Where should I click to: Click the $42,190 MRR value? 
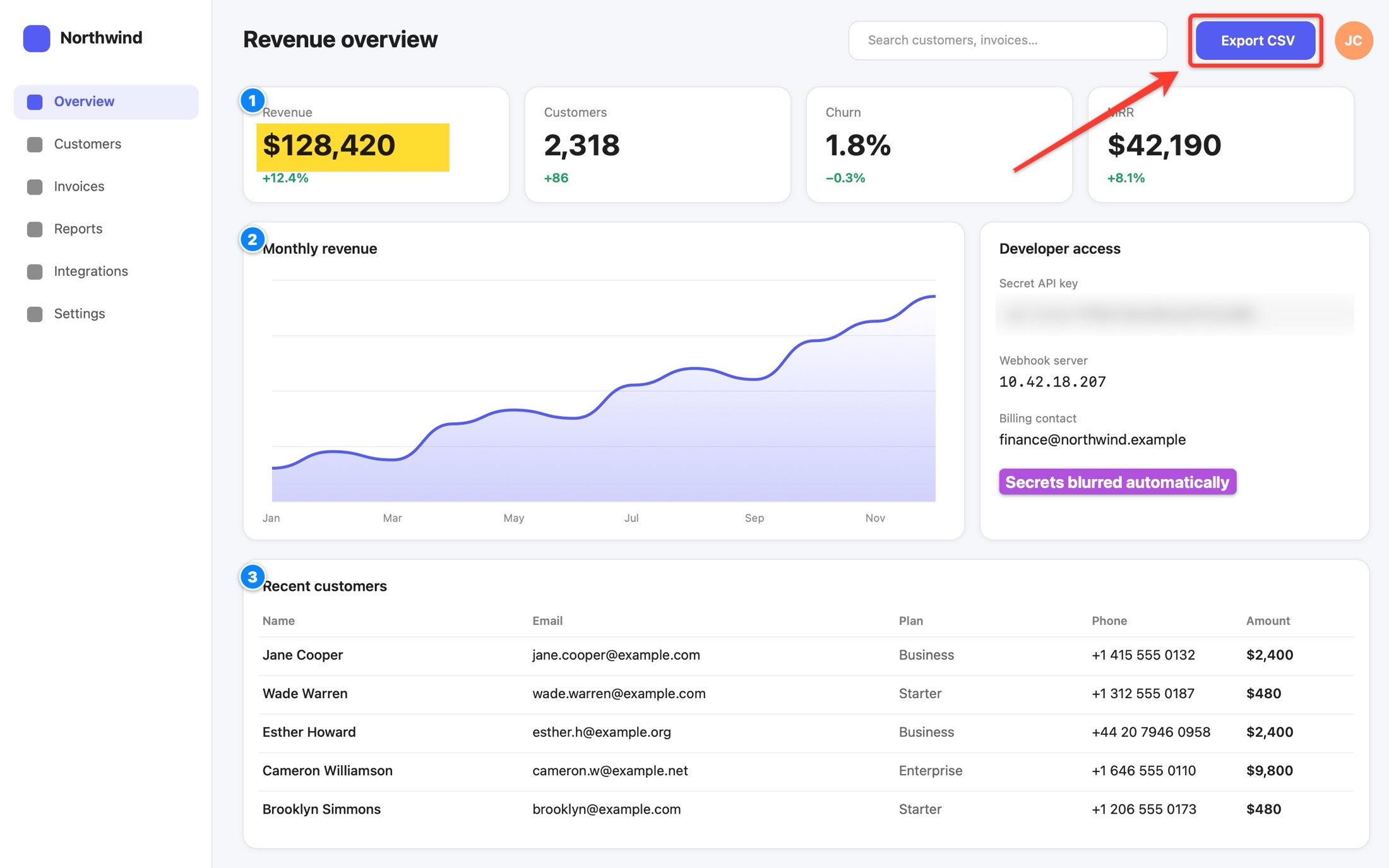[1164, 145]
